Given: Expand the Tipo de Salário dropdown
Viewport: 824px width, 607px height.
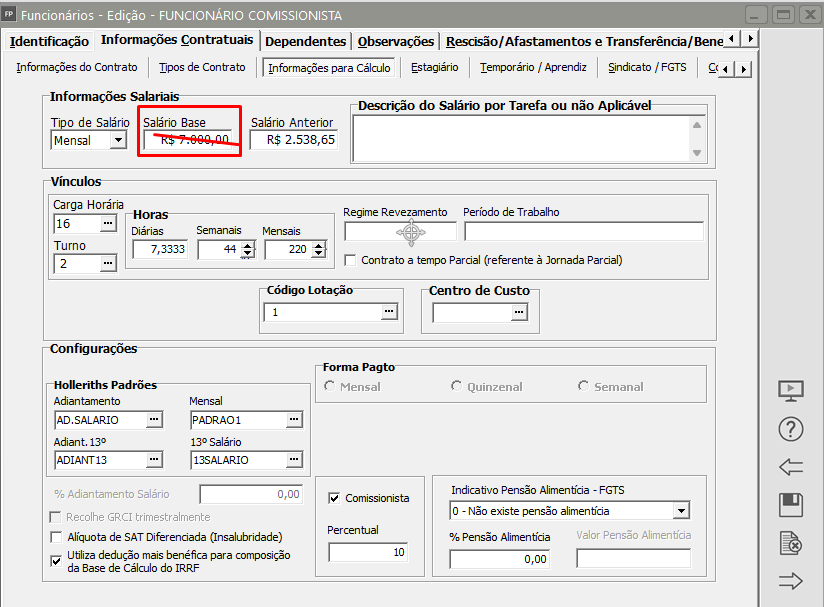Looking at the screenshot, I should (118, 141).
